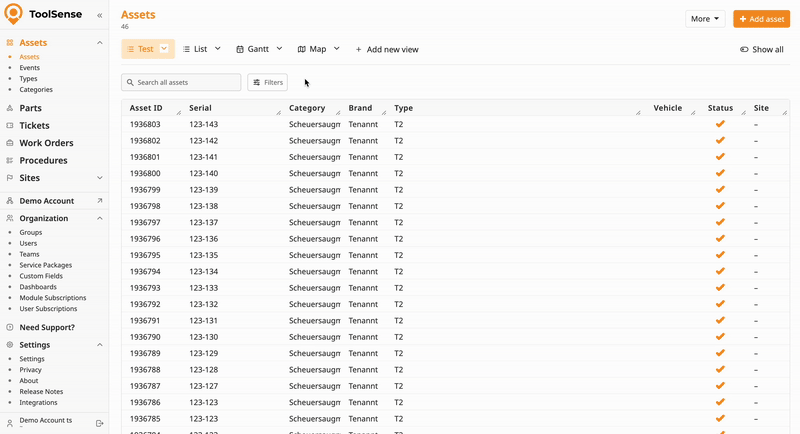Viewport: 800px width, 434px height.
Task: Open Integrations link
Action: click(38, 402)
